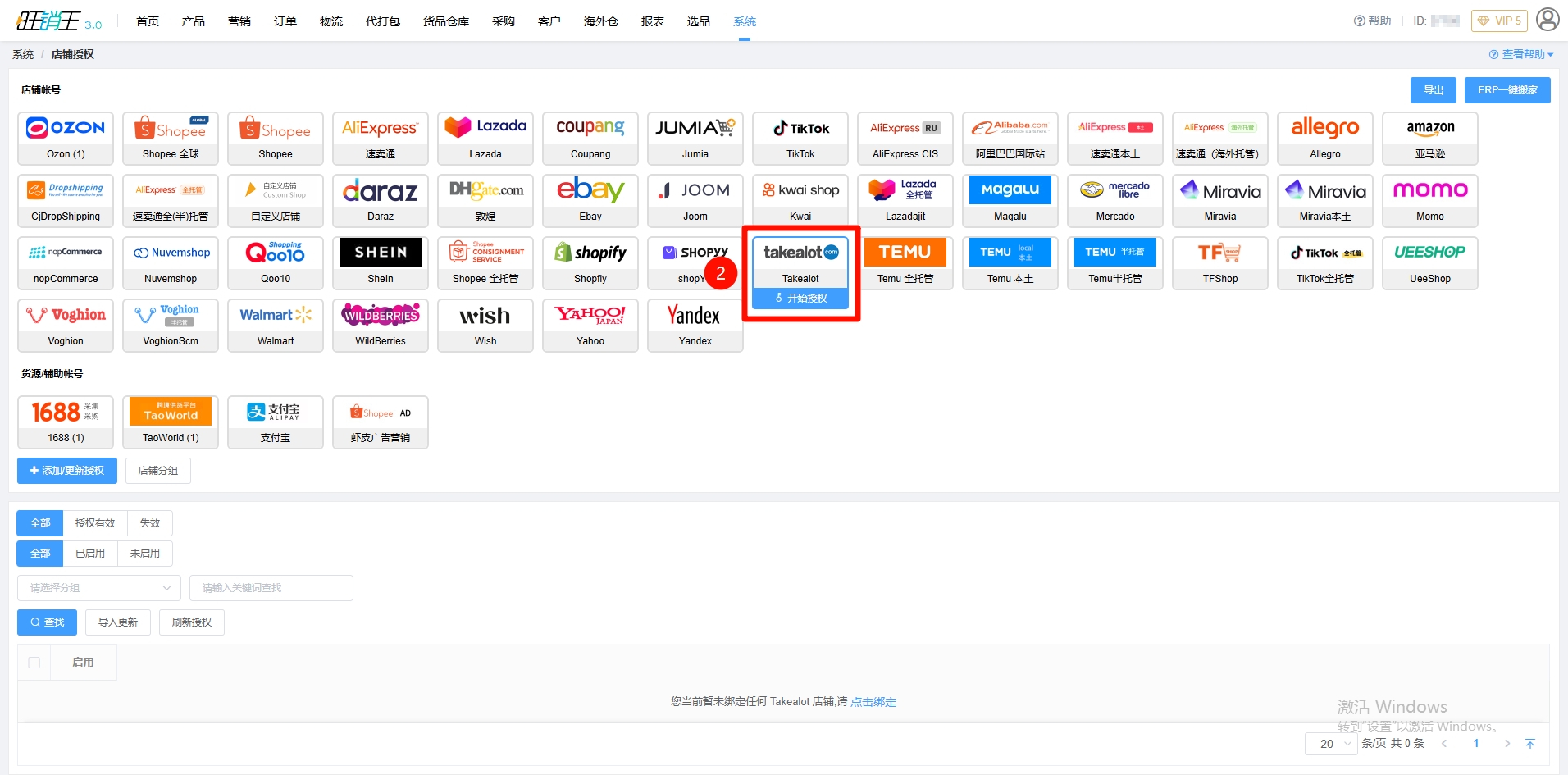The height and width of the screenshot is (775, 1568).
Task: Select the Ebay platform tile
Action: [x=590, y=201]
